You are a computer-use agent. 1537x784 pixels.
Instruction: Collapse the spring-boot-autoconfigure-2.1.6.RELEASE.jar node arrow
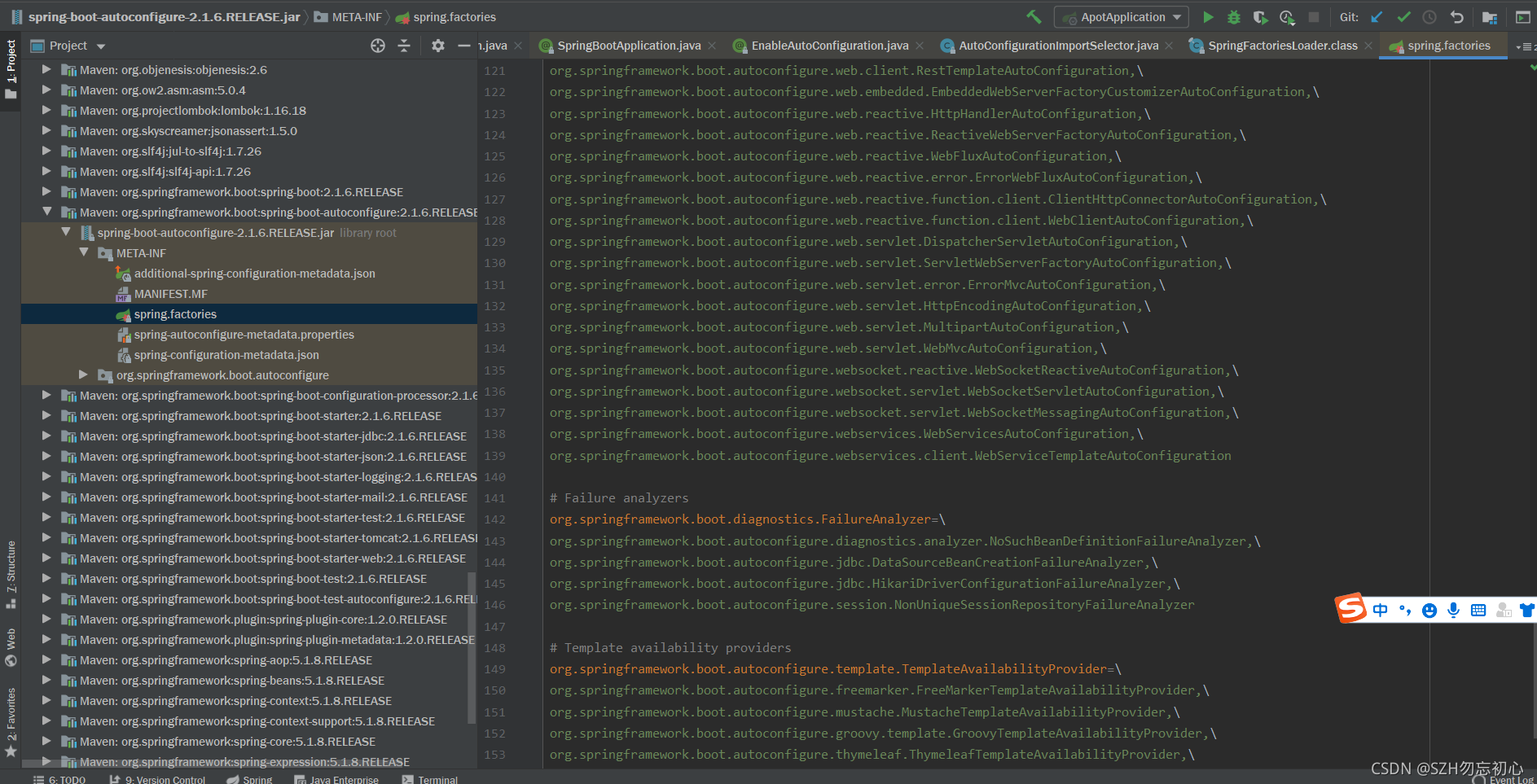click(66, 232)
